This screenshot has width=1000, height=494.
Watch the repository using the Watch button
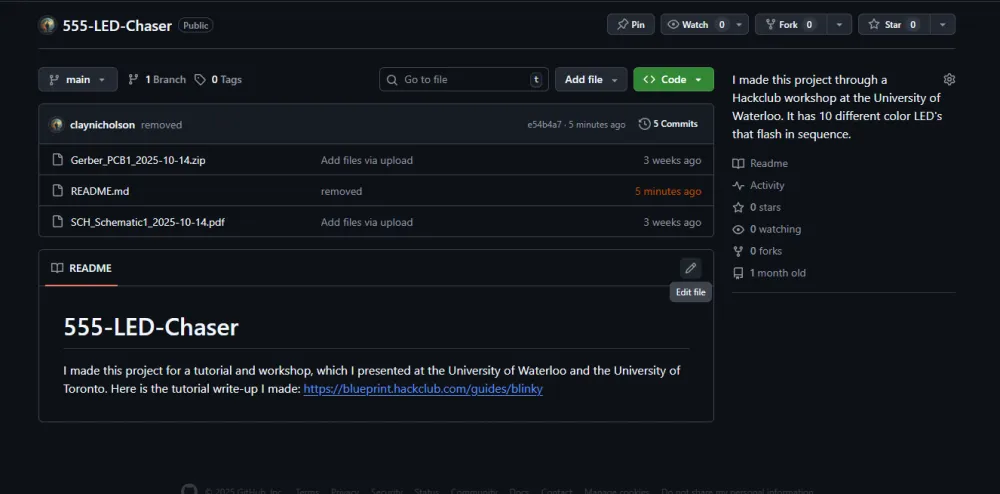pos(688,25)
